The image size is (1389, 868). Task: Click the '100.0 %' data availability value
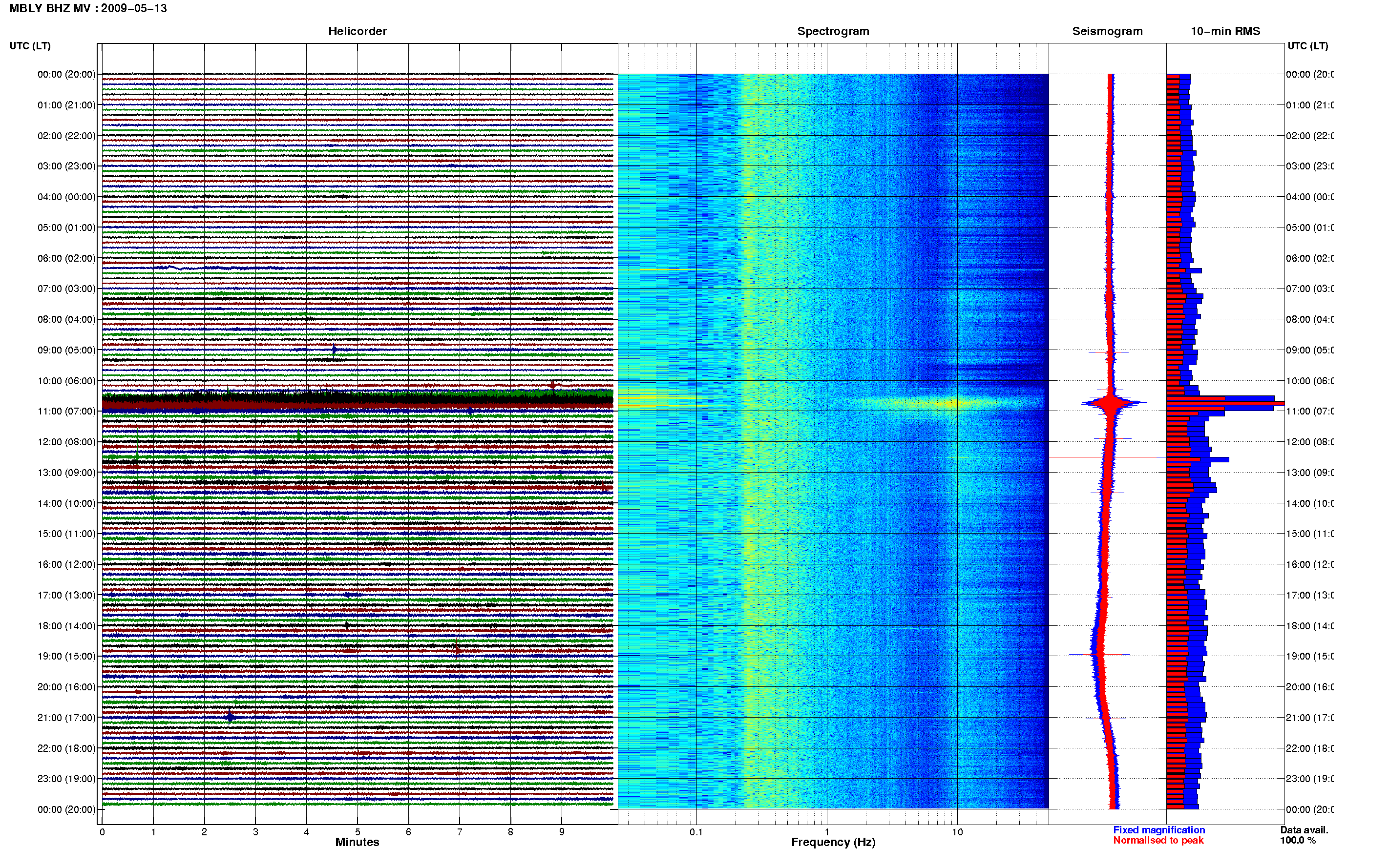coord(1298,841)
